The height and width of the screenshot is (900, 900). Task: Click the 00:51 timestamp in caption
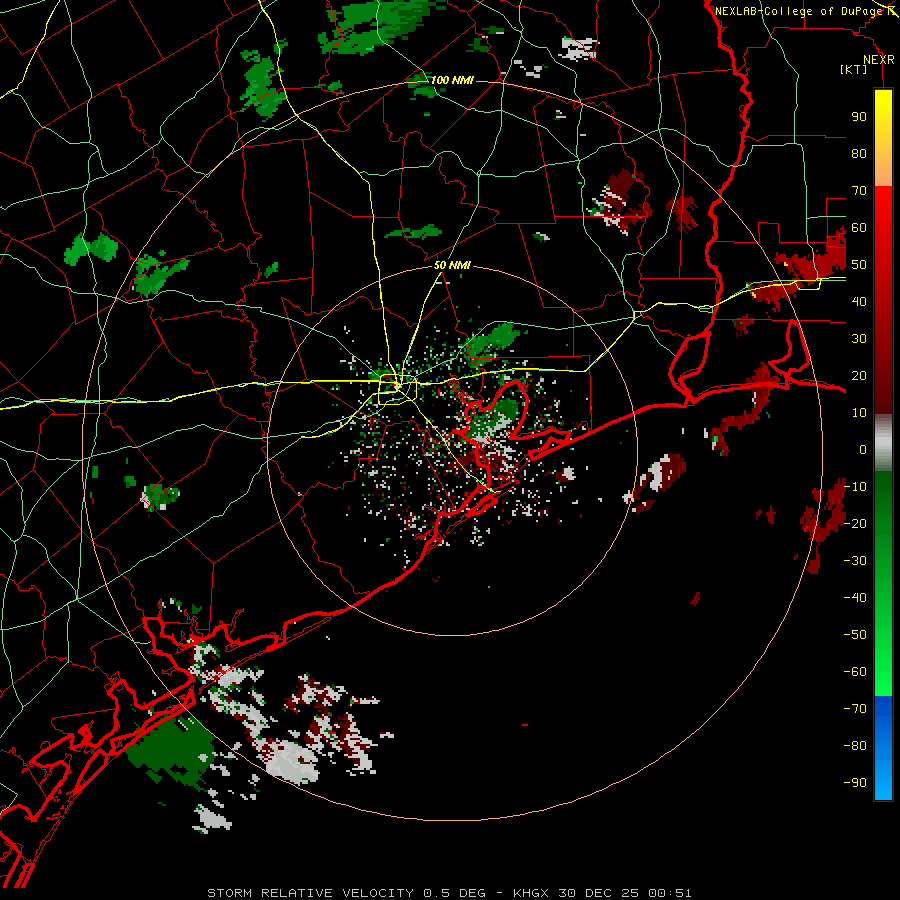tap(669, 893)
